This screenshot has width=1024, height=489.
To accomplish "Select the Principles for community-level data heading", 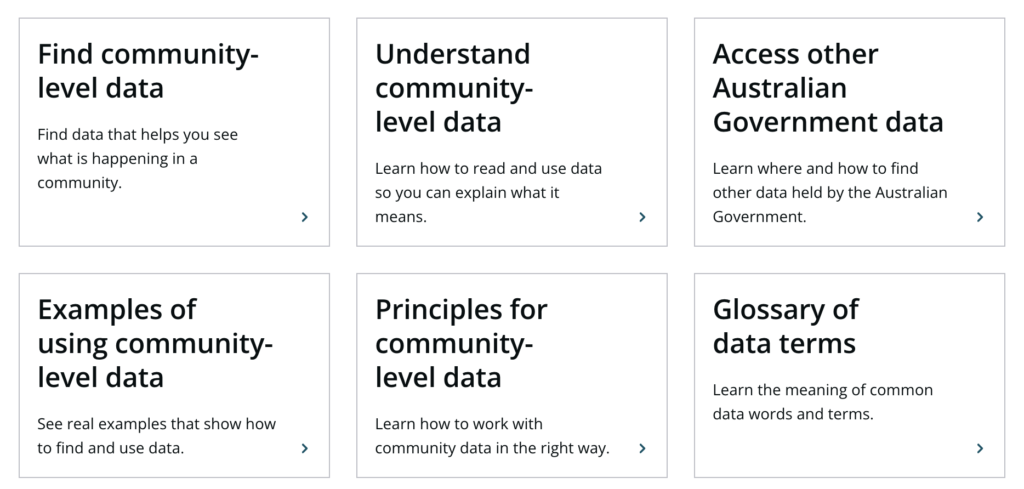I will 461,343.
